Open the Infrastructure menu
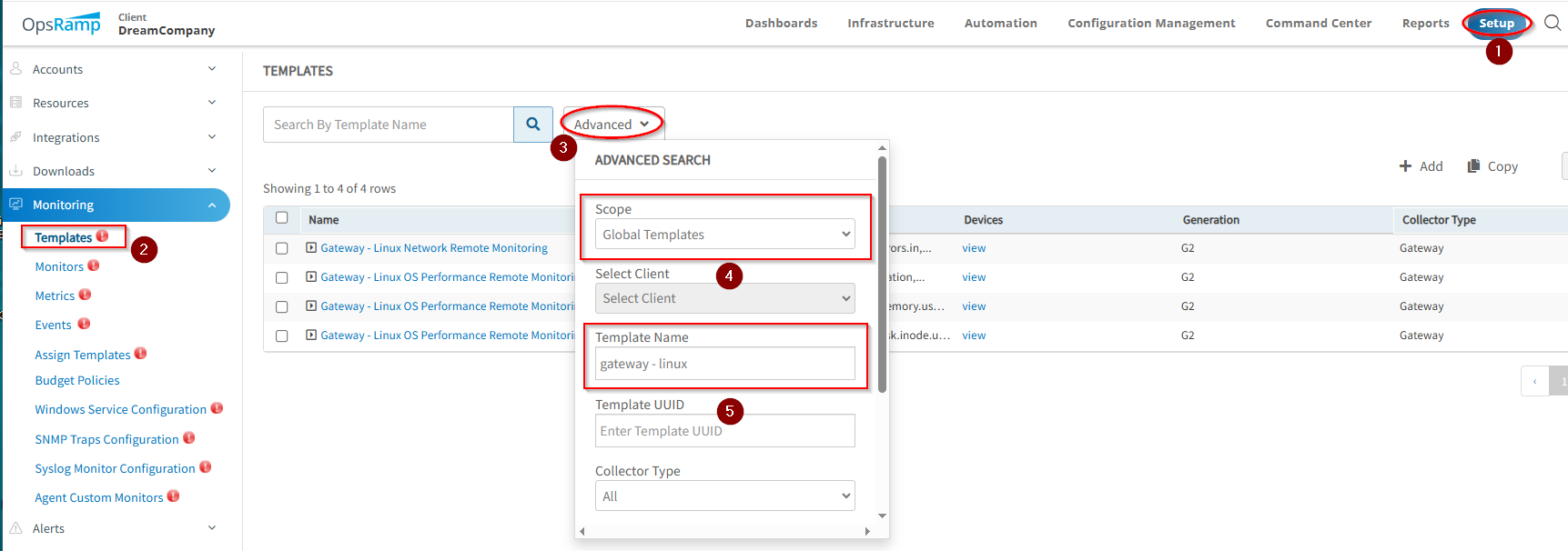 point(890,23)
